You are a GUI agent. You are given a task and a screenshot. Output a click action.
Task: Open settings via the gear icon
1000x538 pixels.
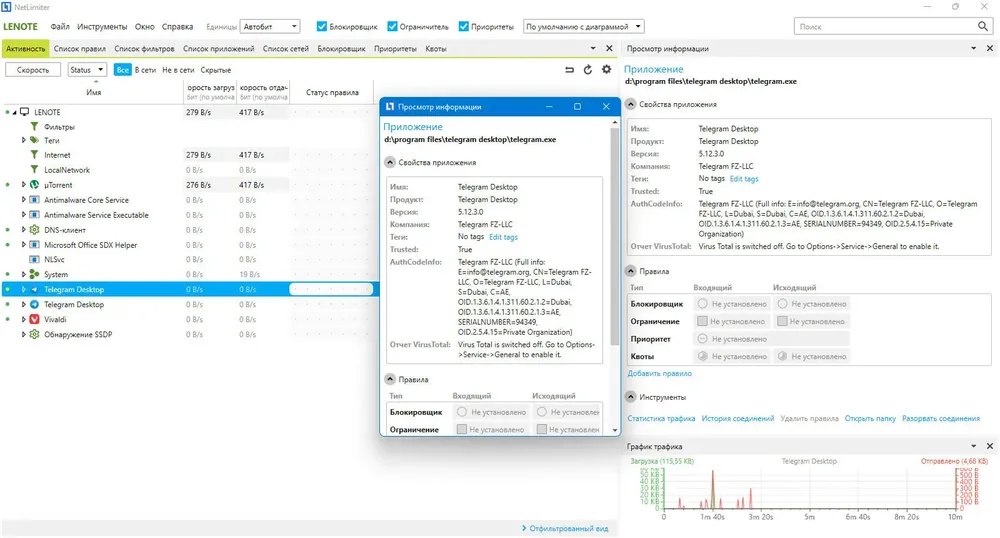(606, 70)
